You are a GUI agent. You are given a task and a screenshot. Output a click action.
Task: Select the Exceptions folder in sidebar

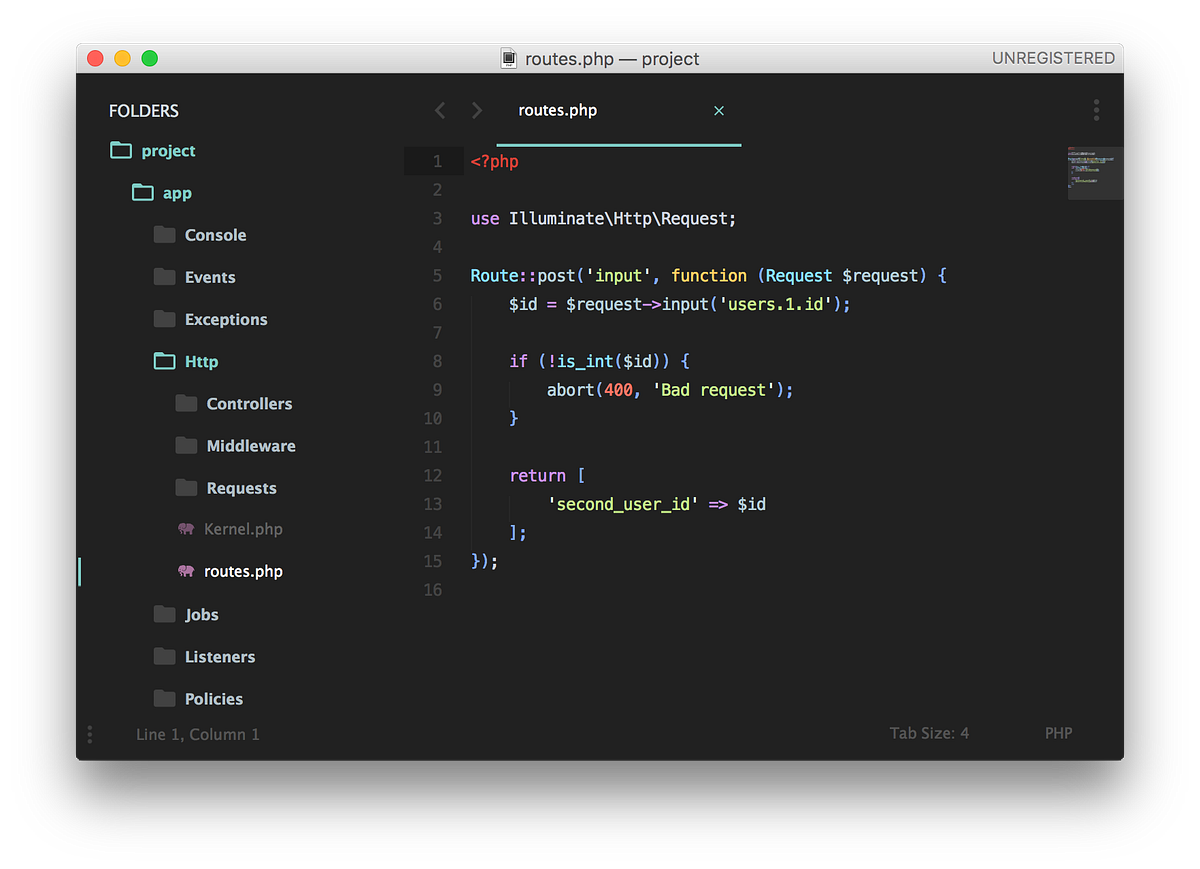pos(226,319)
